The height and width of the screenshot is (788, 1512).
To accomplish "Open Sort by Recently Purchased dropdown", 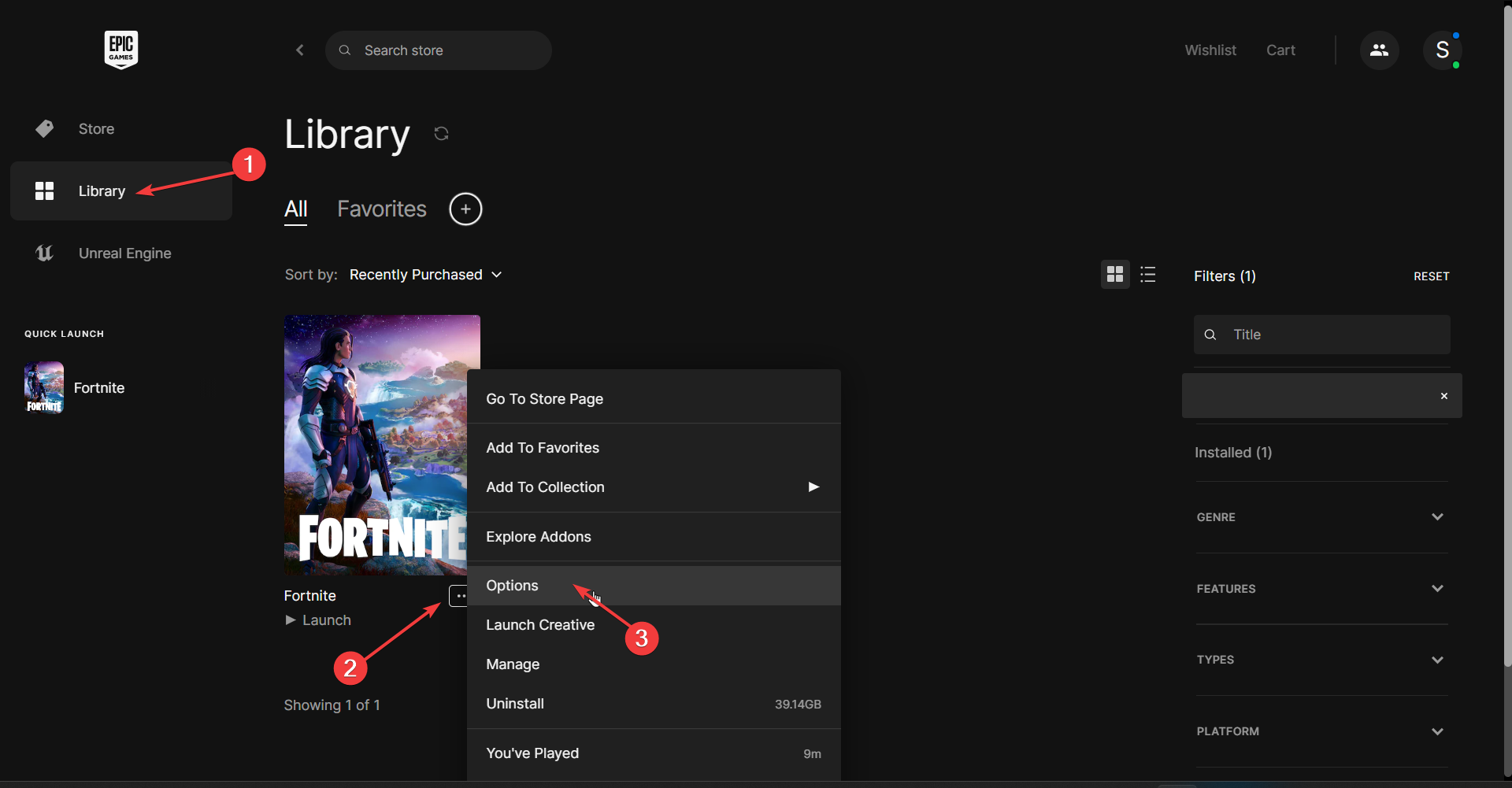I will [425, 275].
